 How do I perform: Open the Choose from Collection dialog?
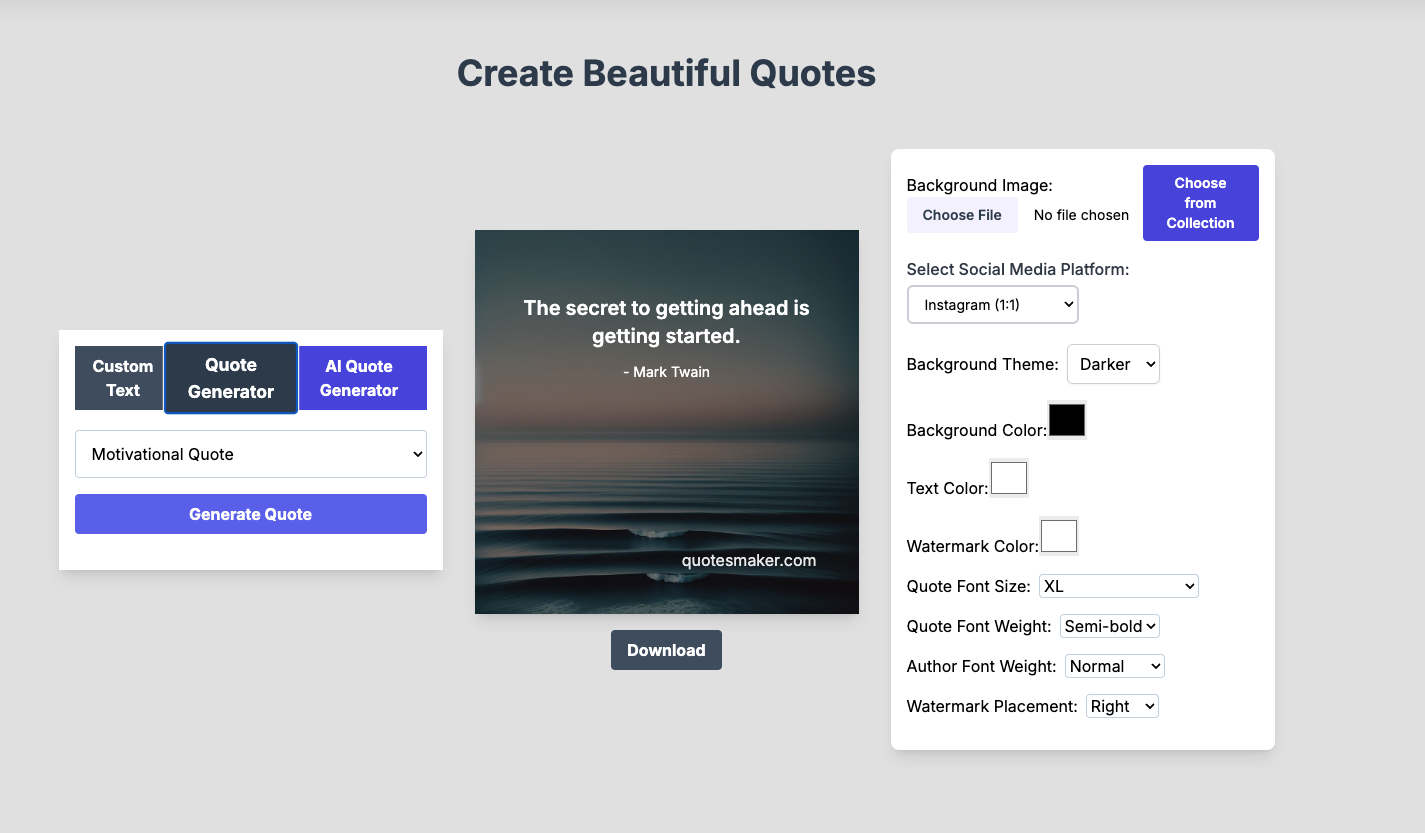click(1200, 203)
